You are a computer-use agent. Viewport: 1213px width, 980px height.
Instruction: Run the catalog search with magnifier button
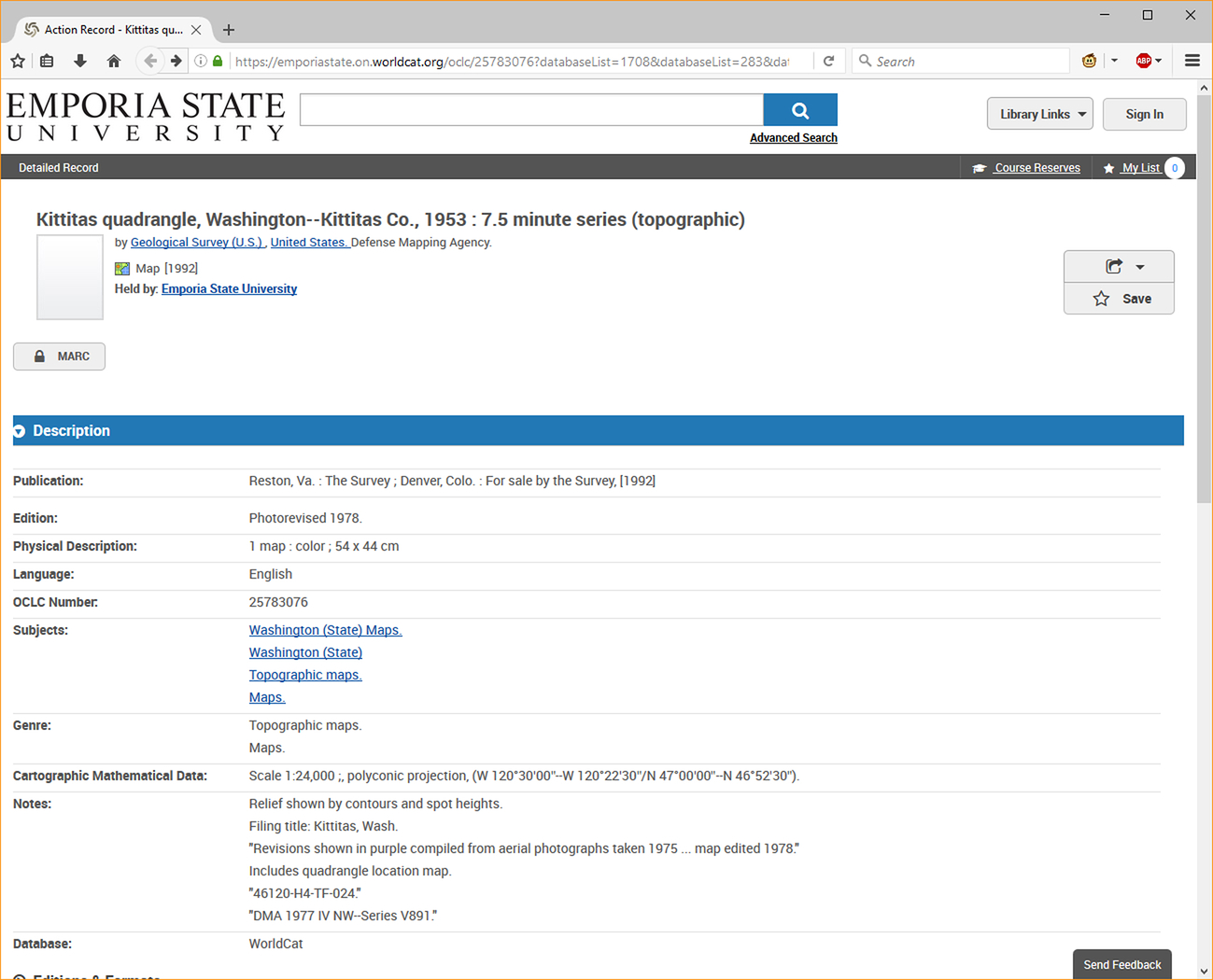coord(800,110)
